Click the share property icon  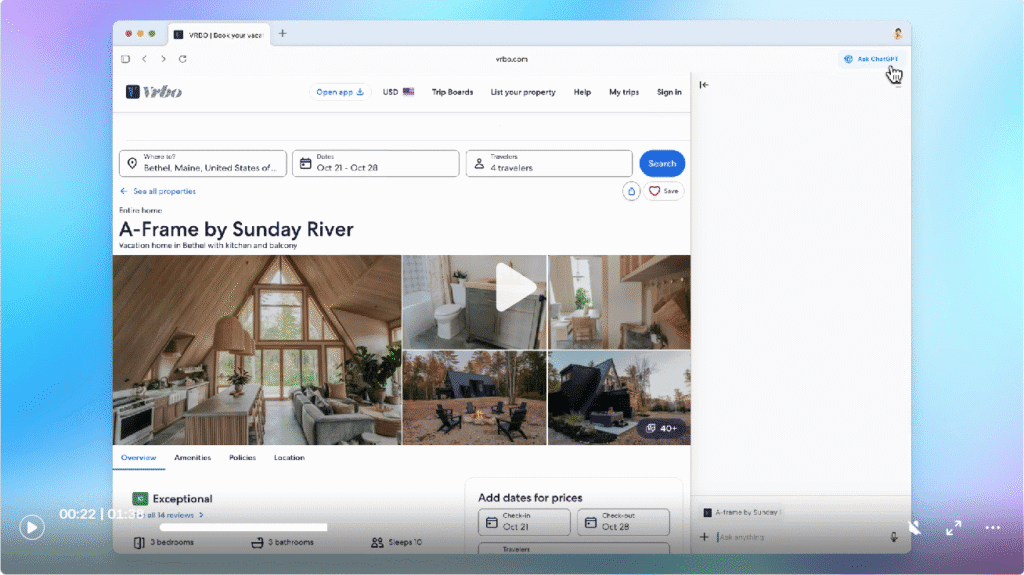(631, 191)
